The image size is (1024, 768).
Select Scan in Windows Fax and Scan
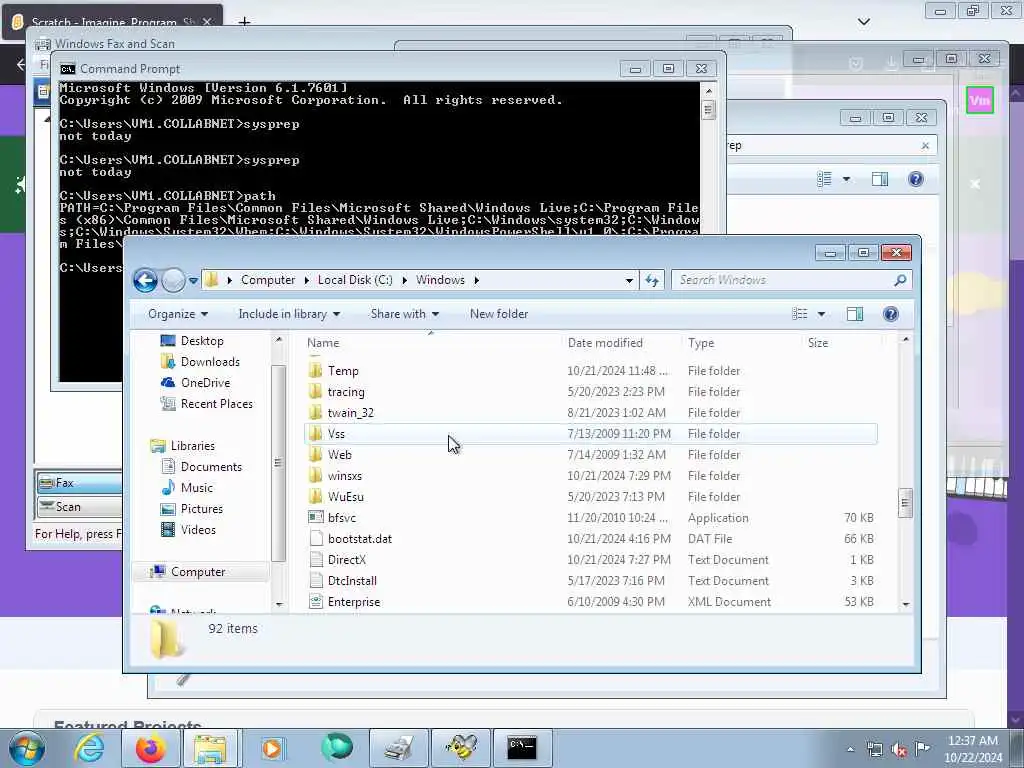coord(78,507)
